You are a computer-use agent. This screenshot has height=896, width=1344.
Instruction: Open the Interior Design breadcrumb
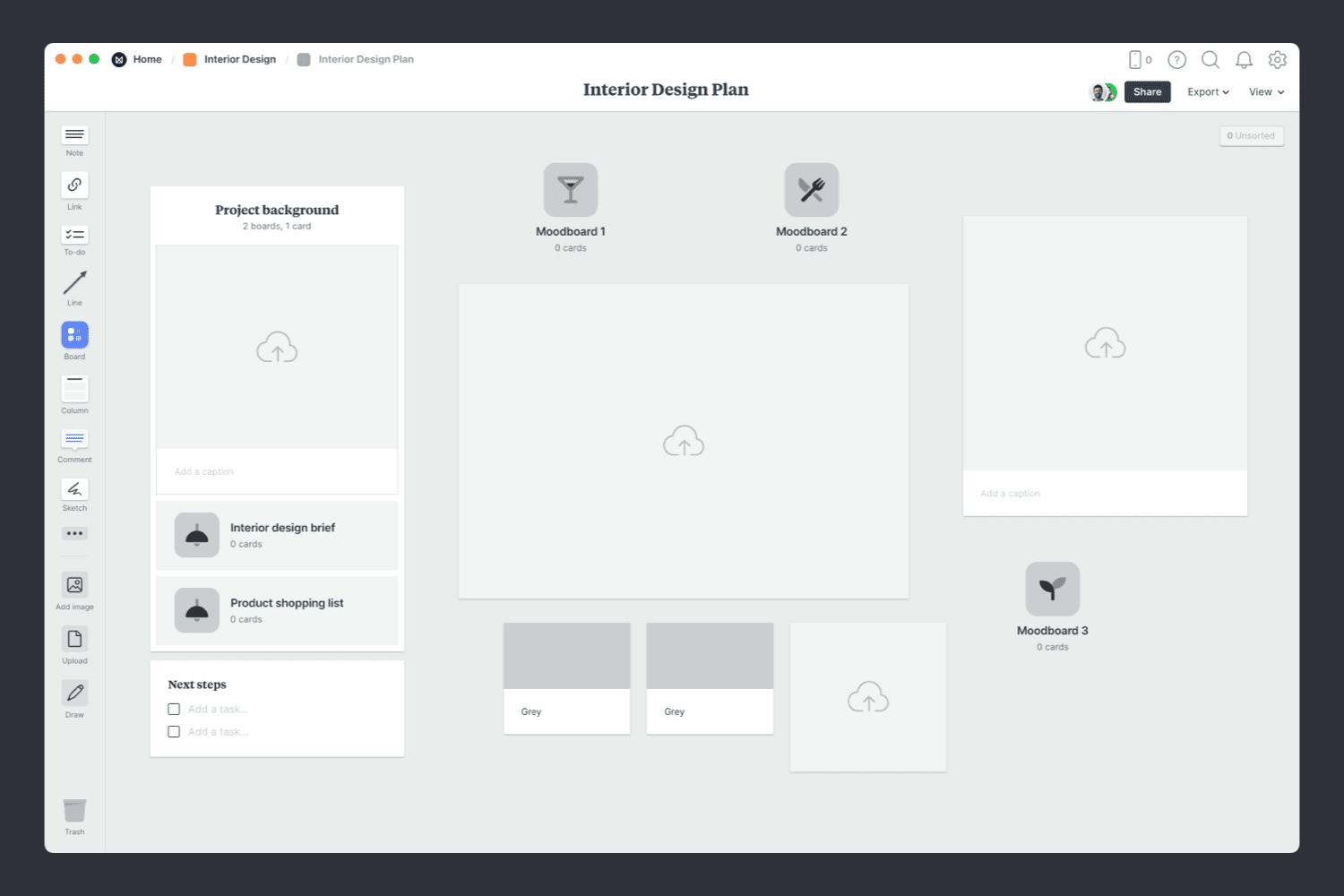239,59
